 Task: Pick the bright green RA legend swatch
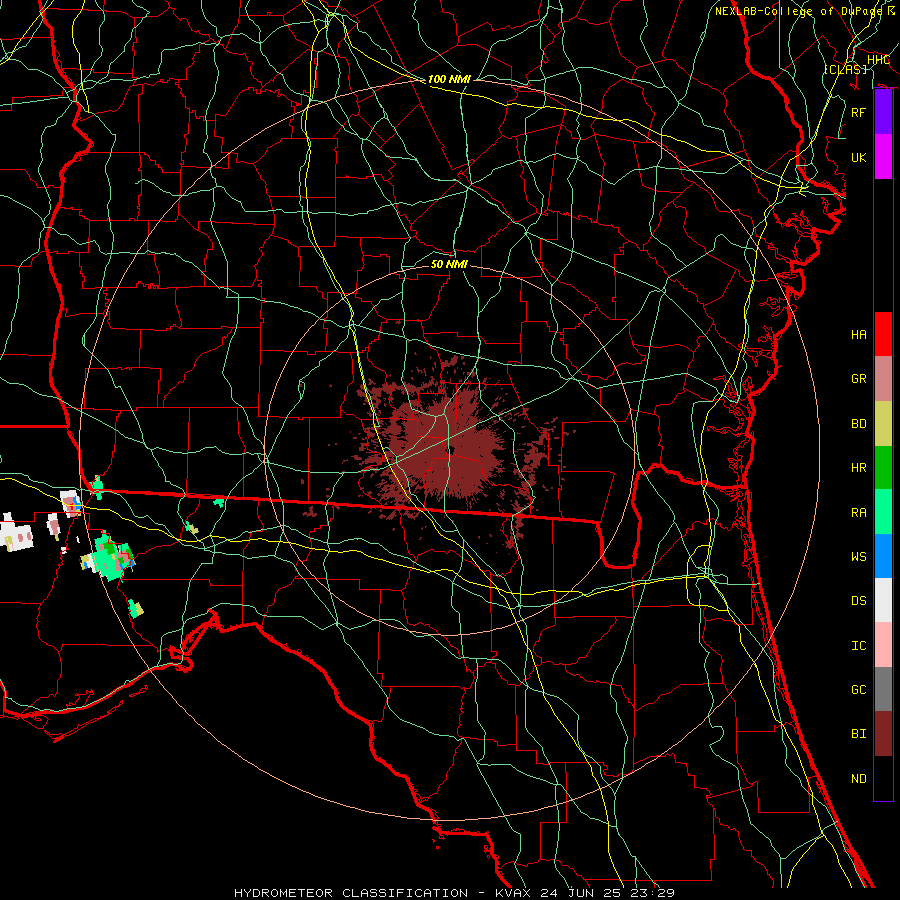pos(883,512)
